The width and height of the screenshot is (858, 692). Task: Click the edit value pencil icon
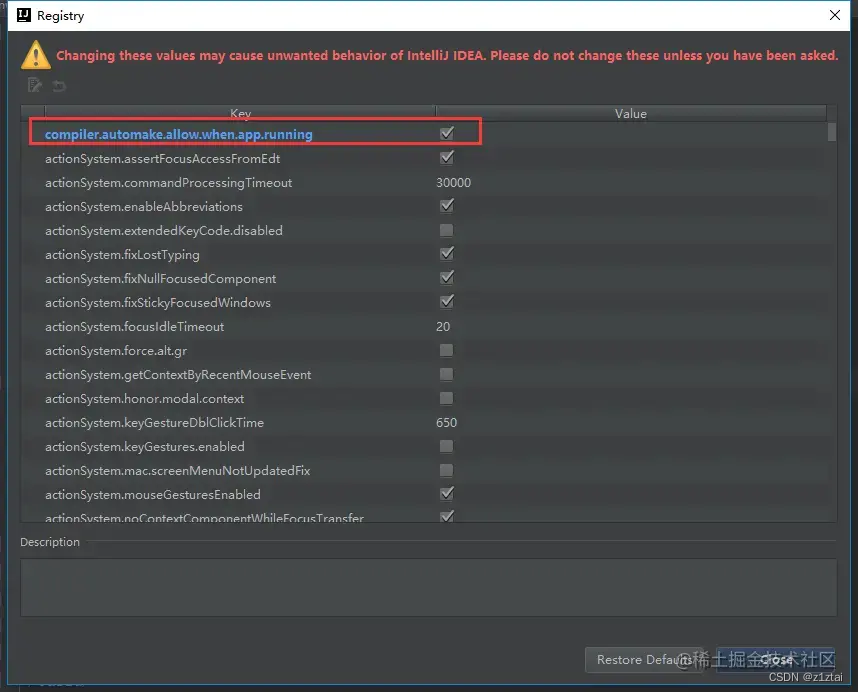pyautogui.click(x=34, y=85)
